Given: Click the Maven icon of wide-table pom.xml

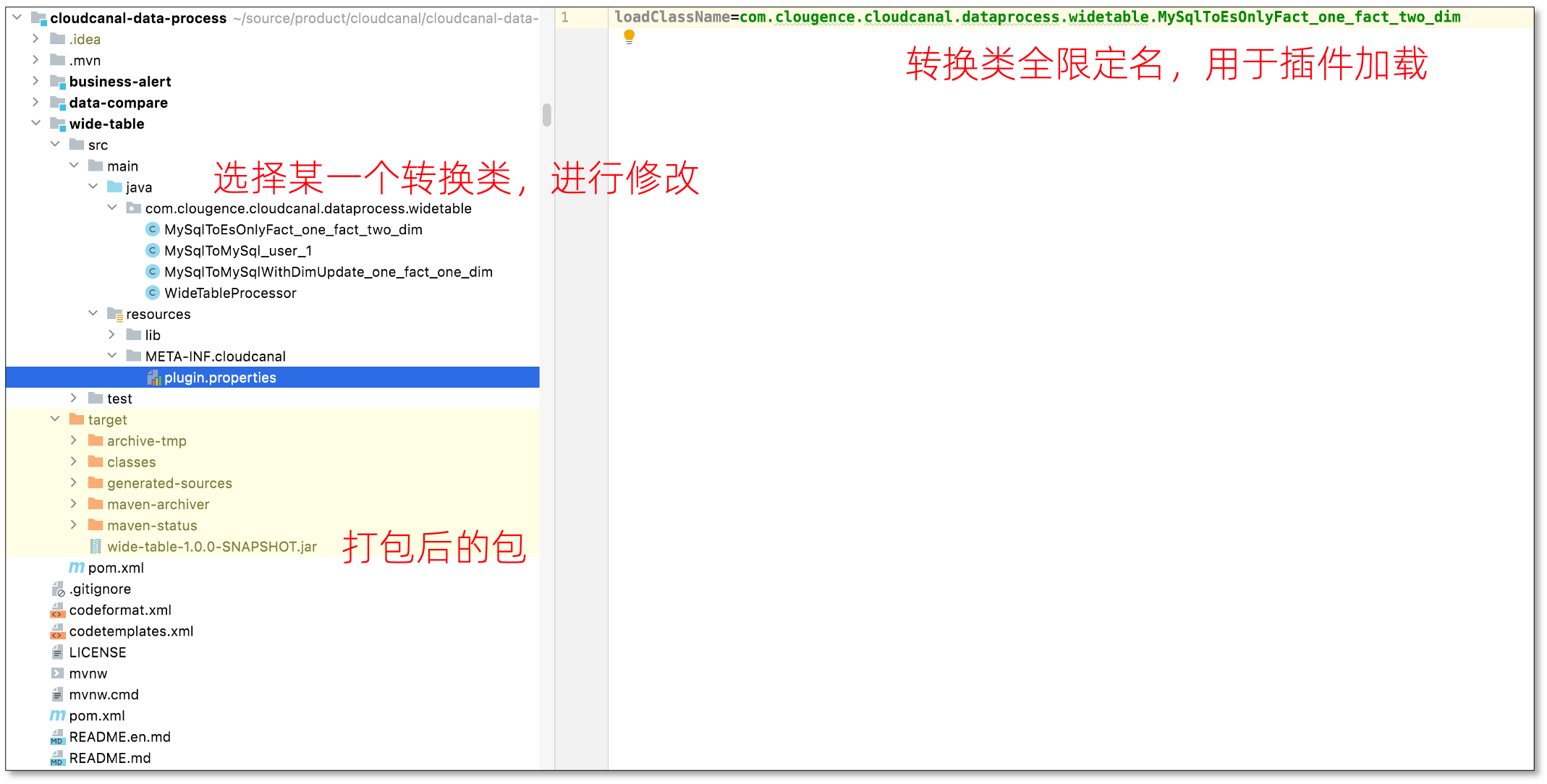Looking at the screenshot, I should pyautogui.click(x=76, y=568).
